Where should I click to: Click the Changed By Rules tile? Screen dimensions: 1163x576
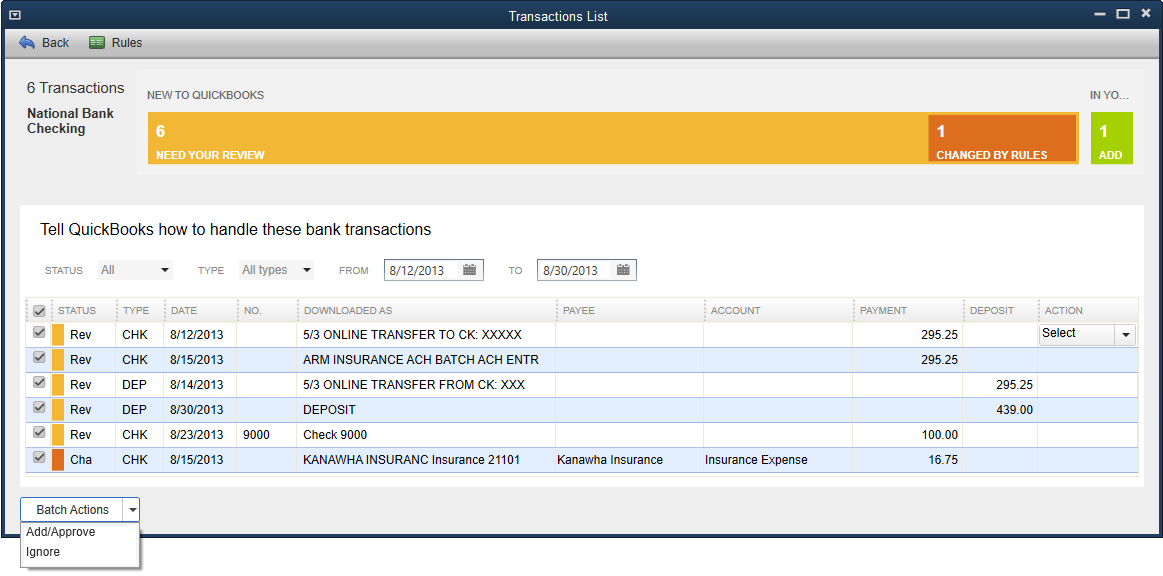point(1002,138)
